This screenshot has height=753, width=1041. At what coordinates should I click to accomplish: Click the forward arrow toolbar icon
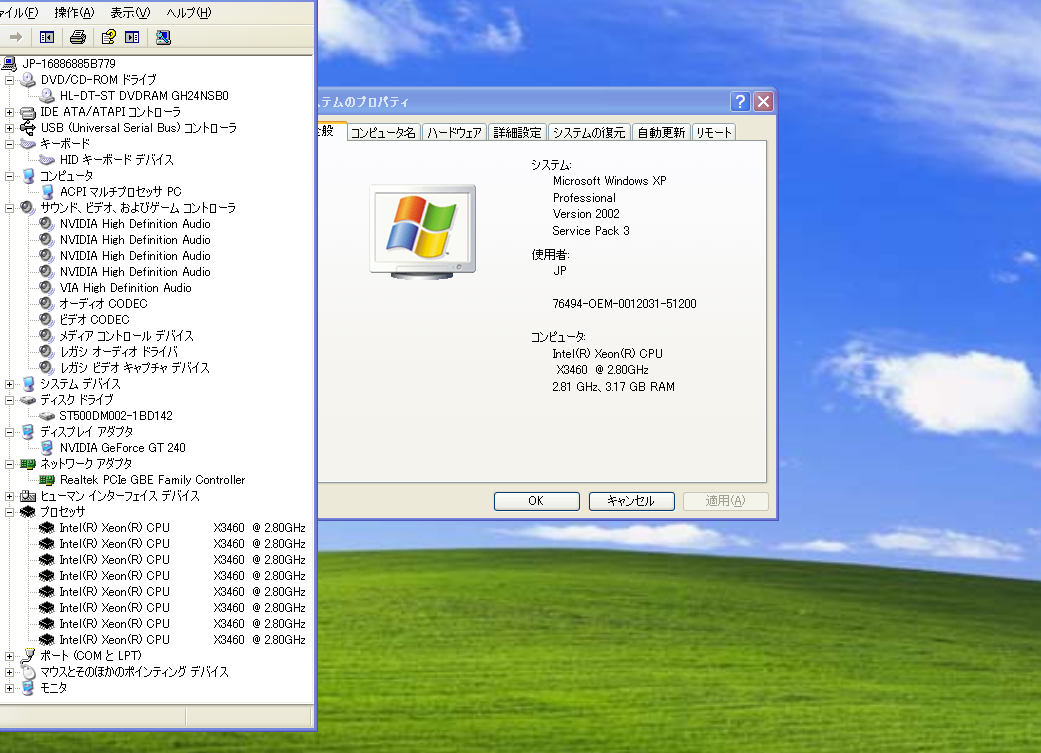pyautogui.click(x=16, y=37)
